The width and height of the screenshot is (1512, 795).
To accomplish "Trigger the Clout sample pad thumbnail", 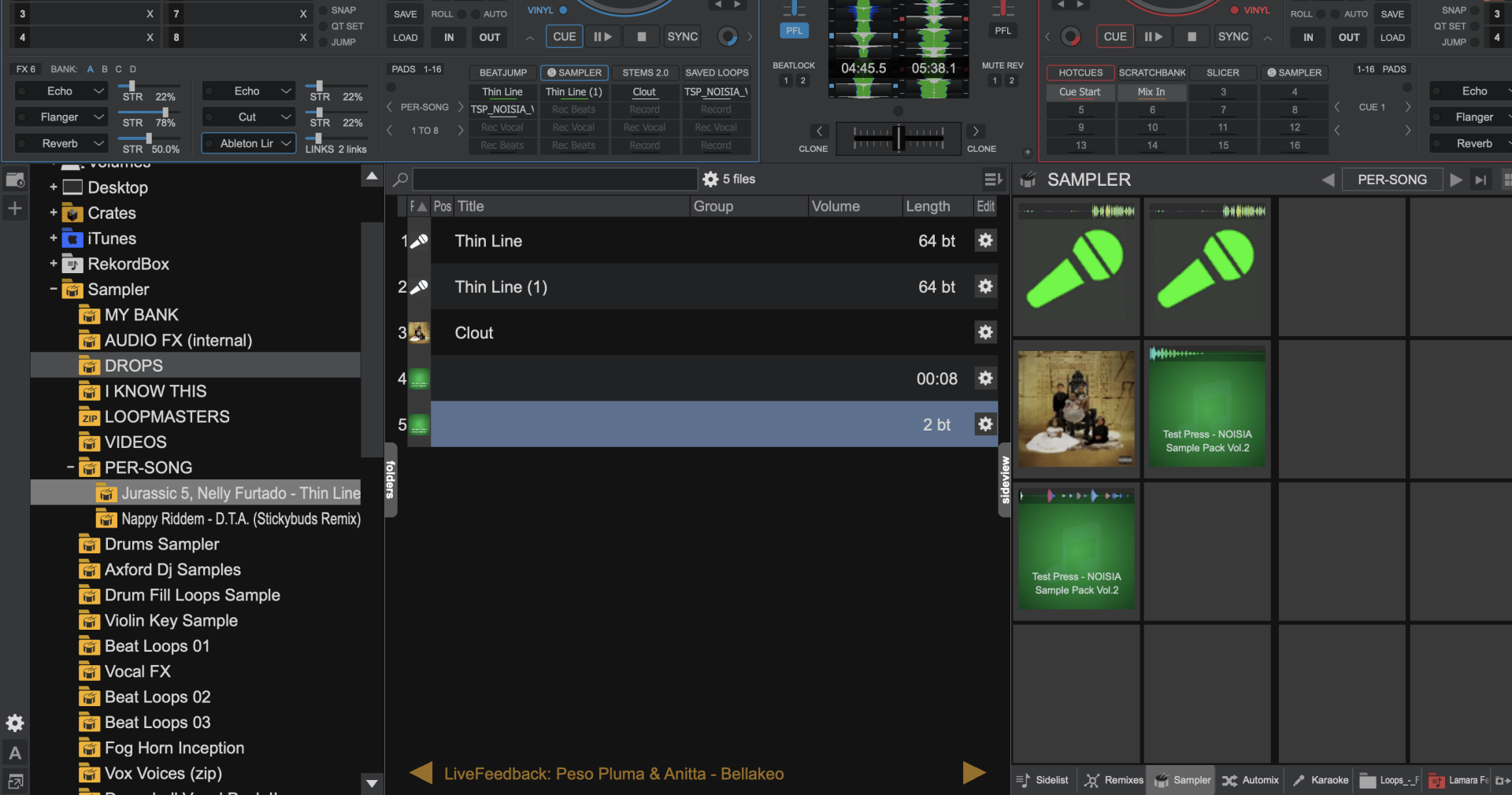I will pos(1077,409).
